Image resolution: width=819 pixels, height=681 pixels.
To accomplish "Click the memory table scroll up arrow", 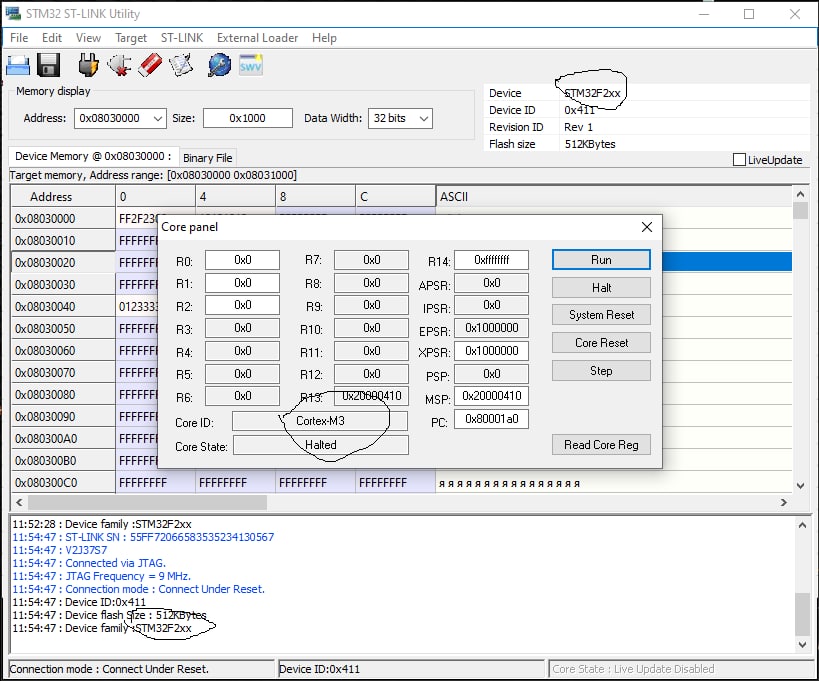I will pyautogui.click(x=800, y=194).
